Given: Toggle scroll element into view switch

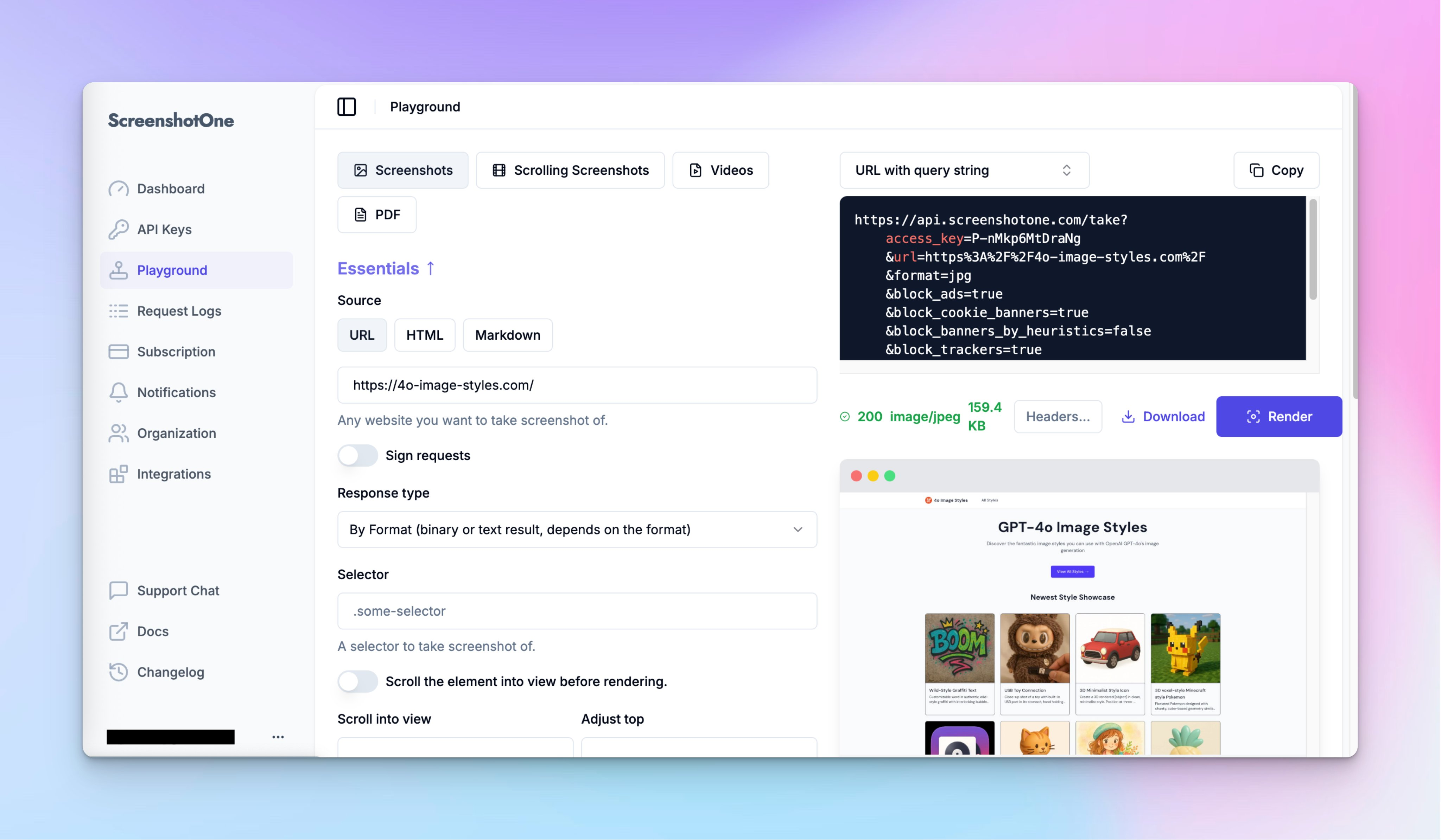Looking at the screenshot, I should point(357,681).
